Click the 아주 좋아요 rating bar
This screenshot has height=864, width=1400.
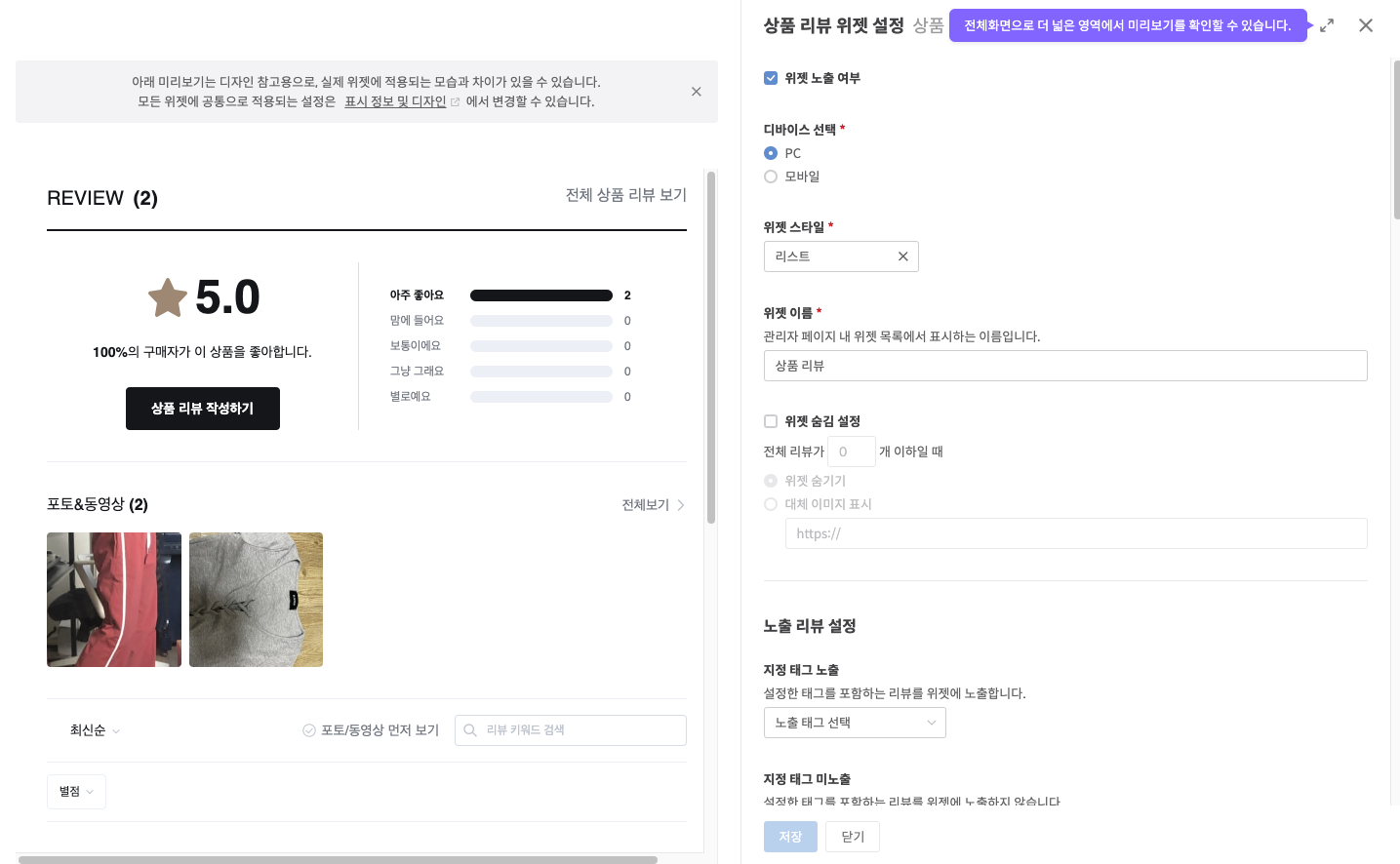(x=540, y=295)
